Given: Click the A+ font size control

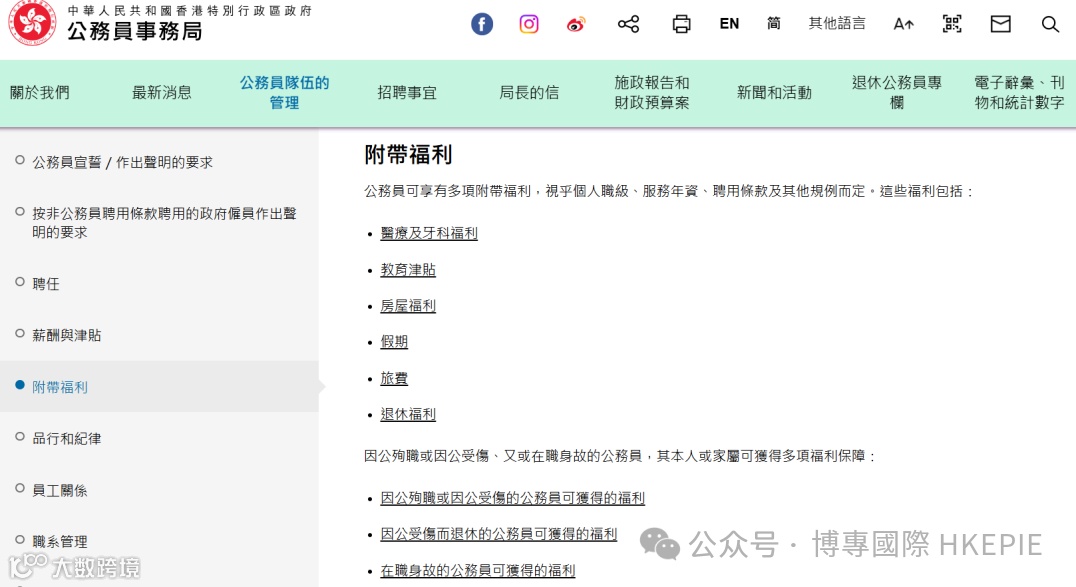Looking at the screenshot, I should pos(903,24).
